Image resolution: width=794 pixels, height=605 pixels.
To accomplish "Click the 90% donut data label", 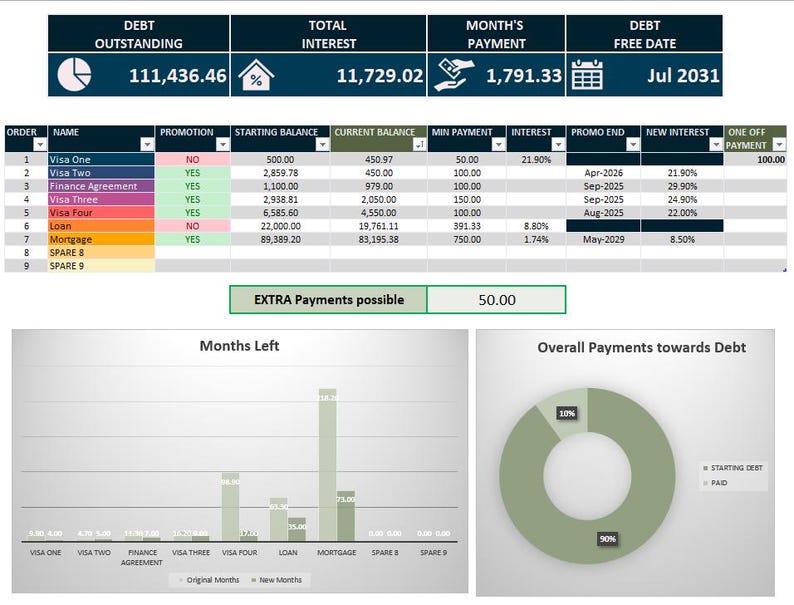I will point(608,539).
